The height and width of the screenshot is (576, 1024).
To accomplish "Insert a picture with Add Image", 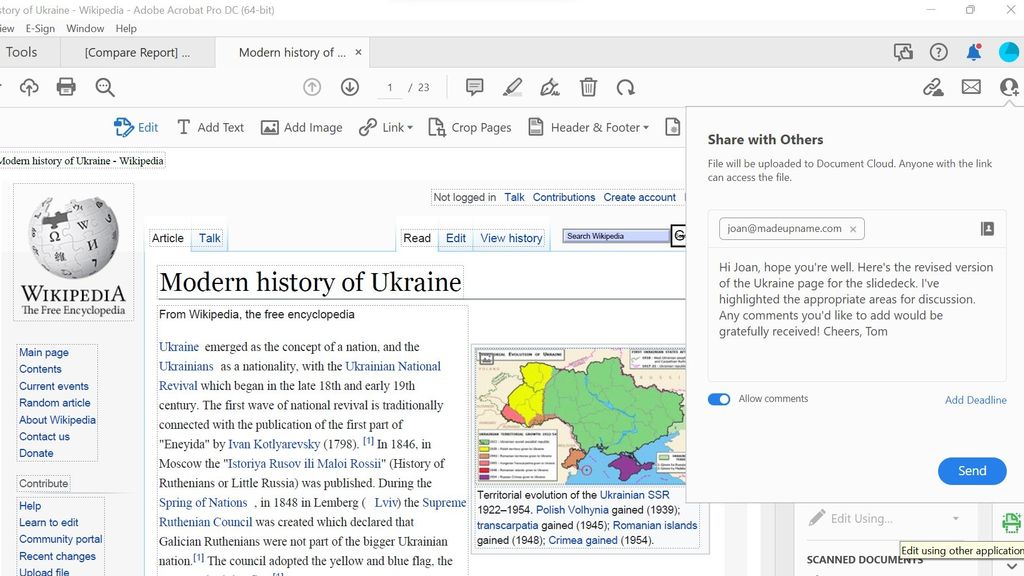I will pyautogui.click(x=301, y=127).
